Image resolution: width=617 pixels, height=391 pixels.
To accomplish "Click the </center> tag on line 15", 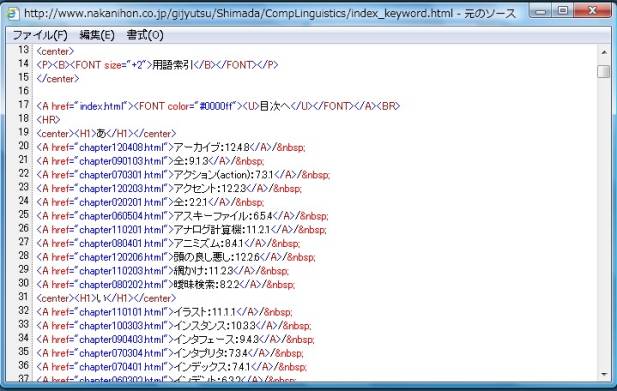I will 58,79.
